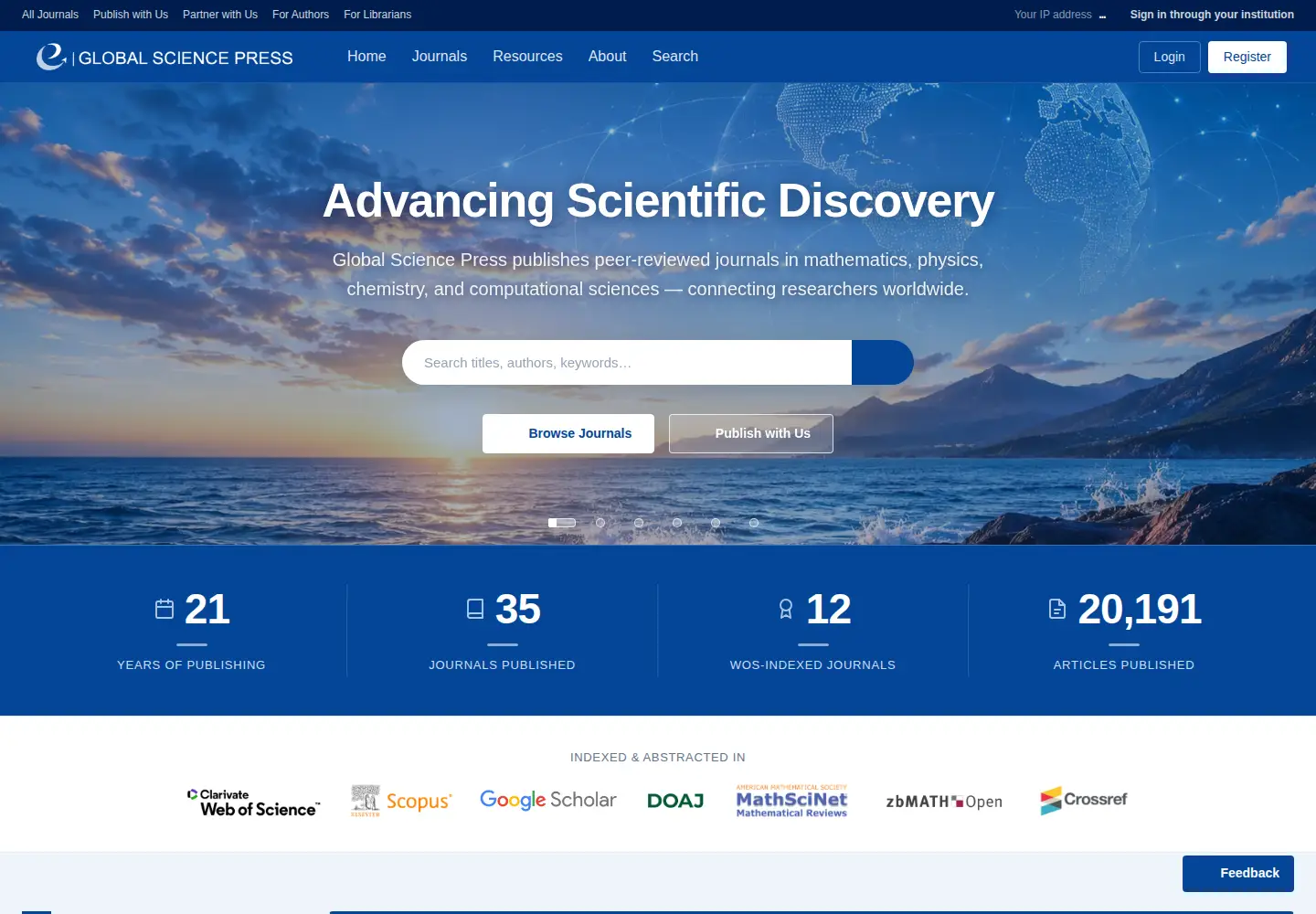This screenshot has width=1316, height=914.
Task: Open the Home menu item
Action: click(366, 57)
